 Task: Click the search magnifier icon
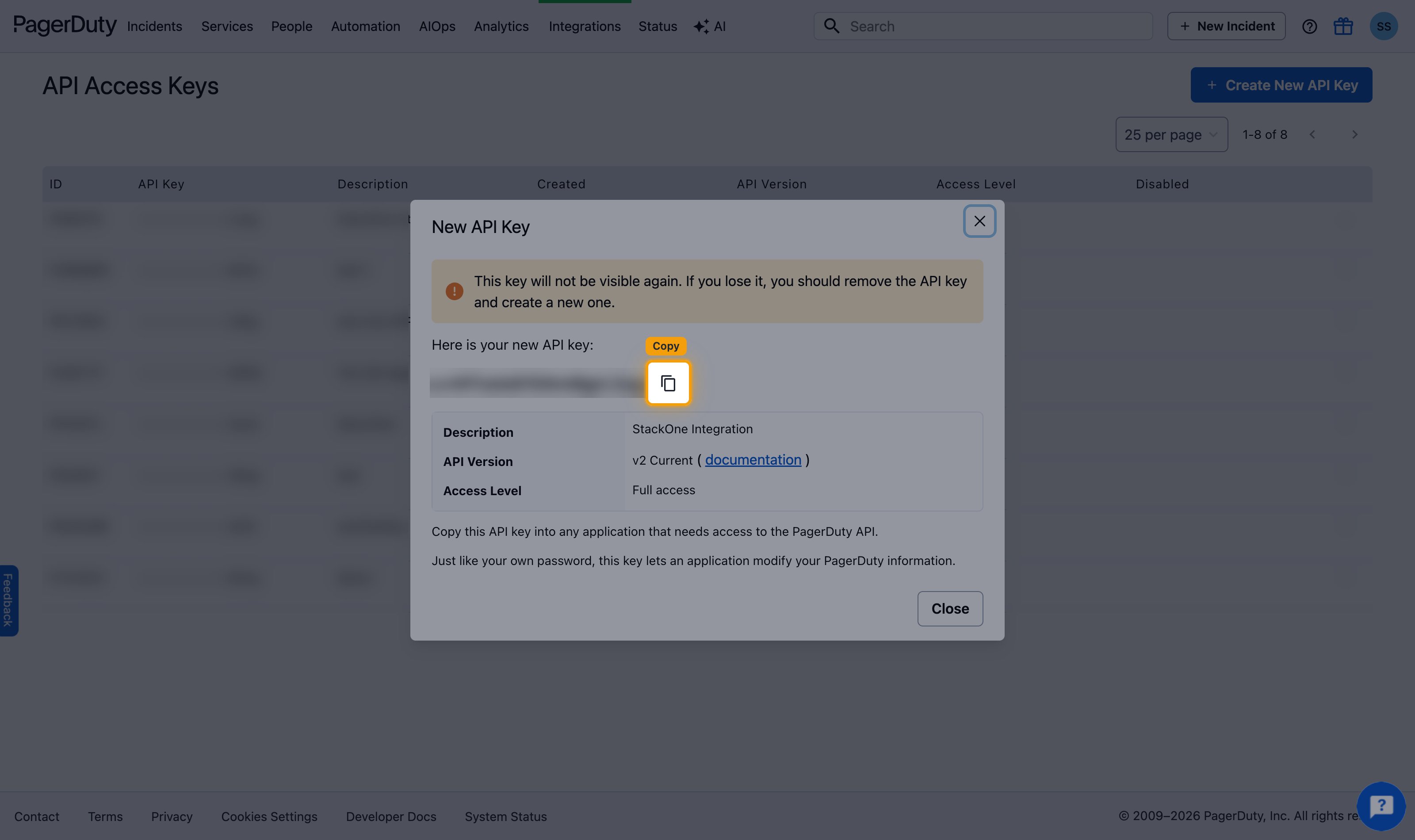[x=831, y=26]
